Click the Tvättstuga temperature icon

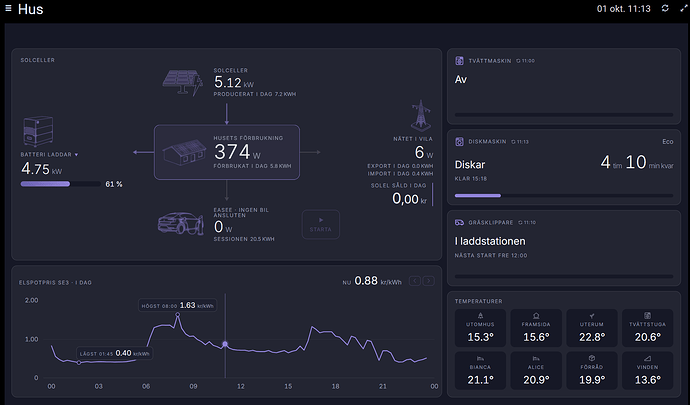pos(647,316)
